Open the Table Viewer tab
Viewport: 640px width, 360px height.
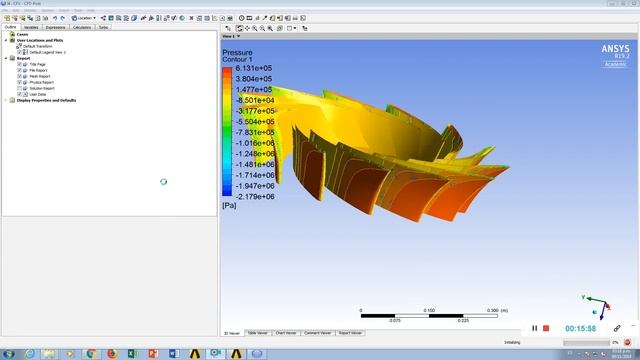coord(258,333)
